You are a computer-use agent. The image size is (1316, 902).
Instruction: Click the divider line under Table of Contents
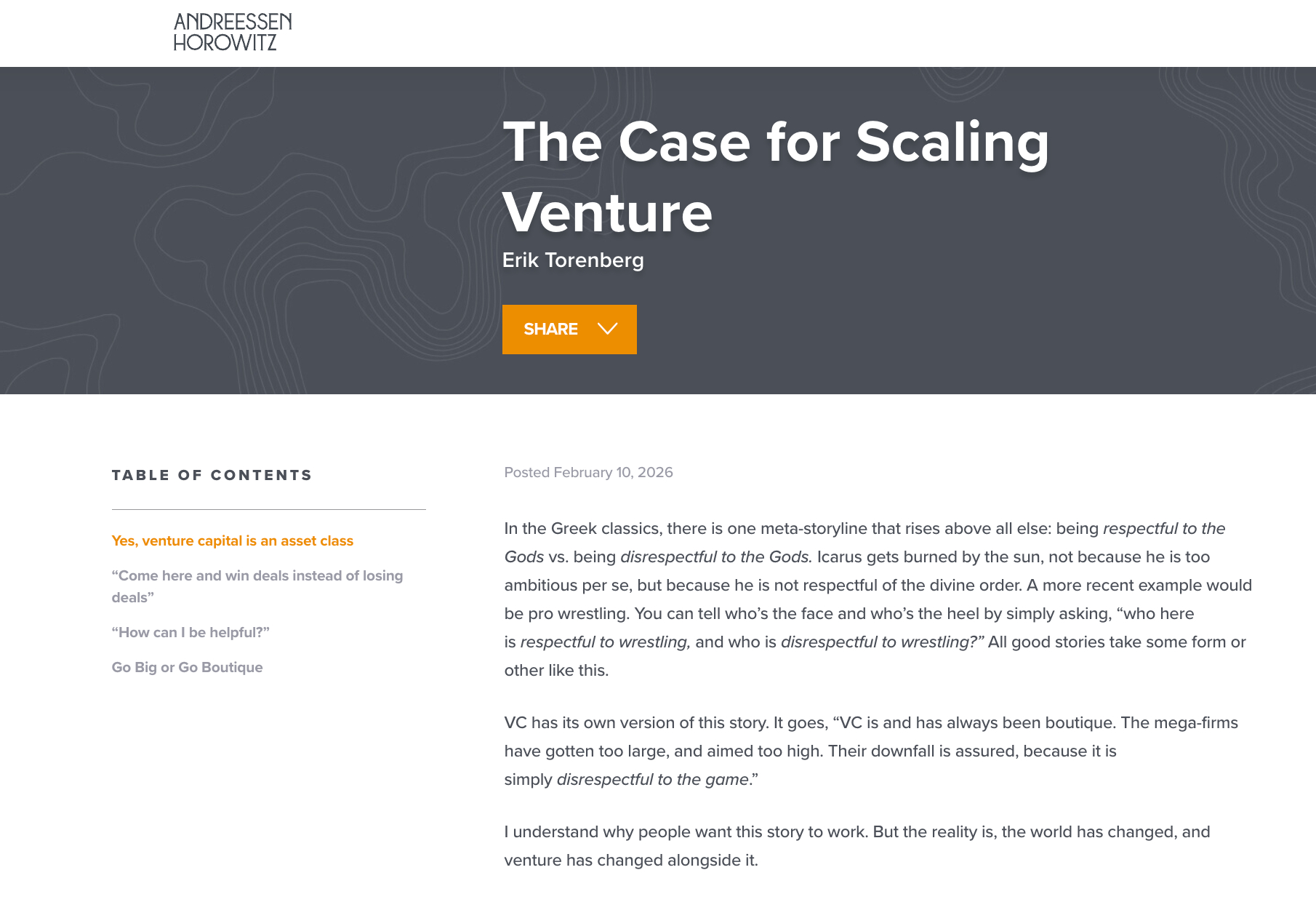click(268, 509)
